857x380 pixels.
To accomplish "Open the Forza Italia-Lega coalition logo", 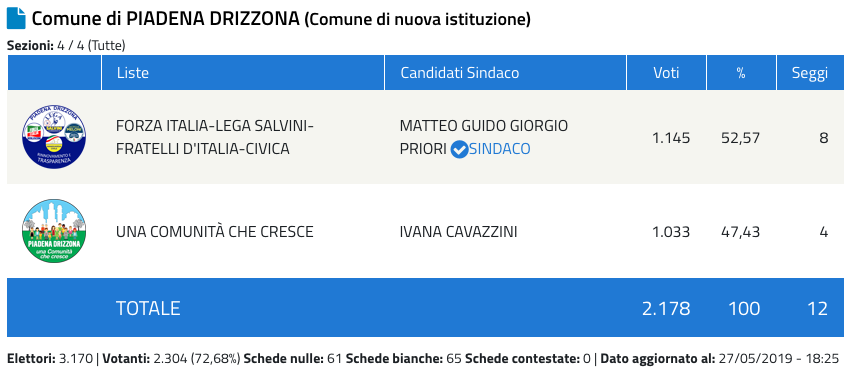I will coord(54,137).
